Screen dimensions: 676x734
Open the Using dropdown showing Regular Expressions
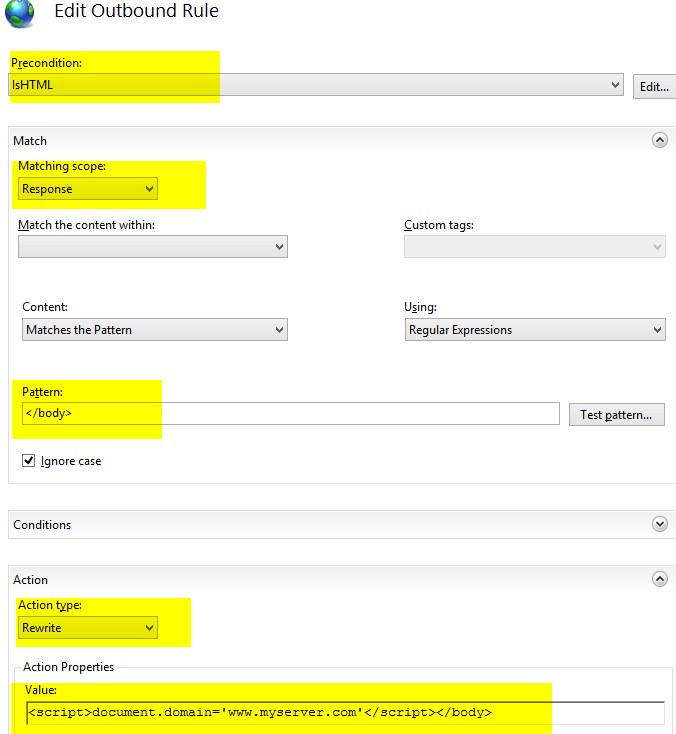click(535, 330)
